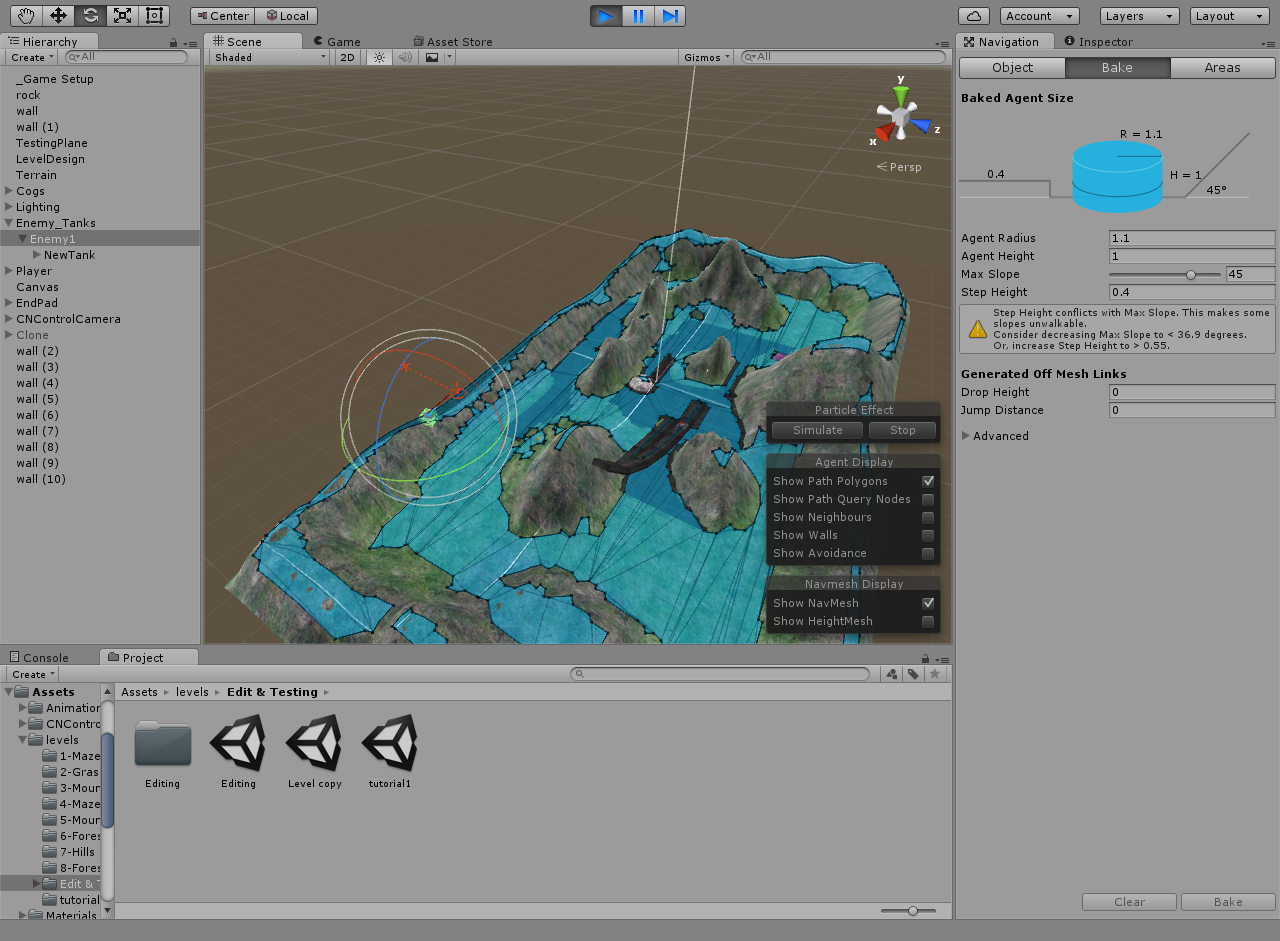Open the Layers dropdown
Image resolution: width=1280 pixels, height=941 pixels.
click(x=1140, y=16)
